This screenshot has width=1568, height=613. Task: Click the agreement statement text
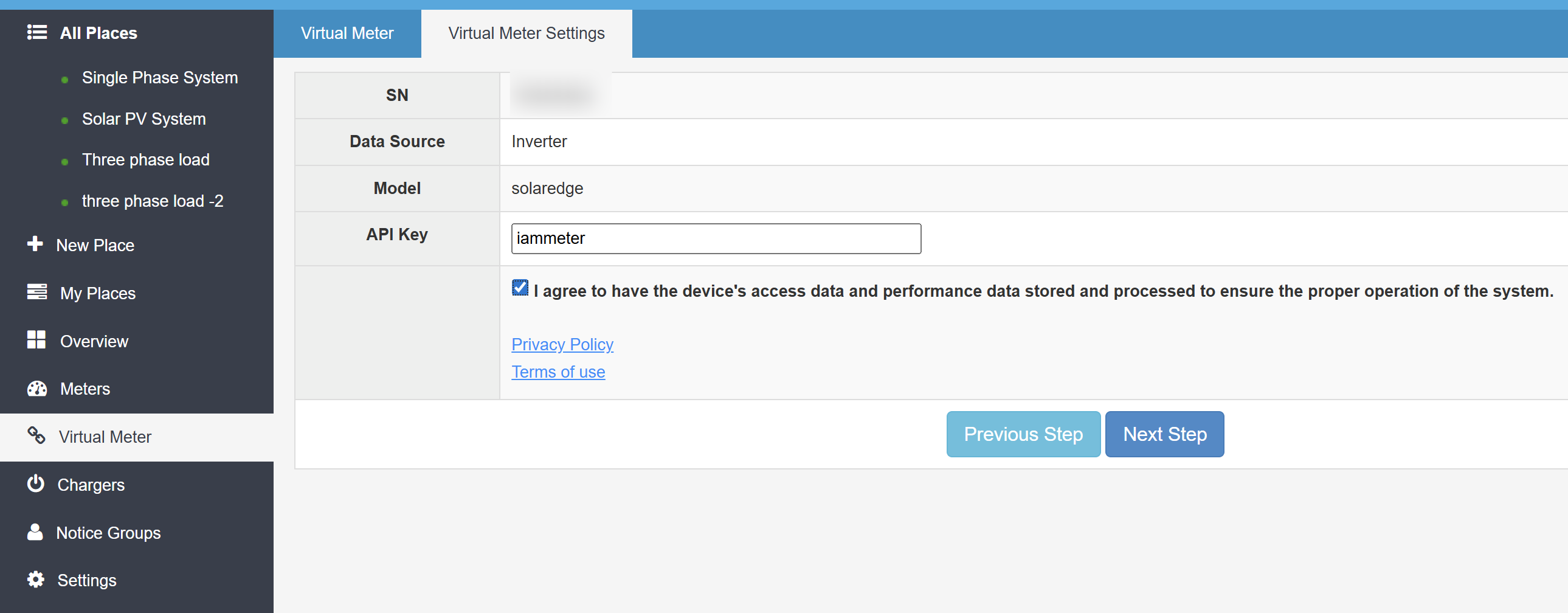coord(1043,291)
